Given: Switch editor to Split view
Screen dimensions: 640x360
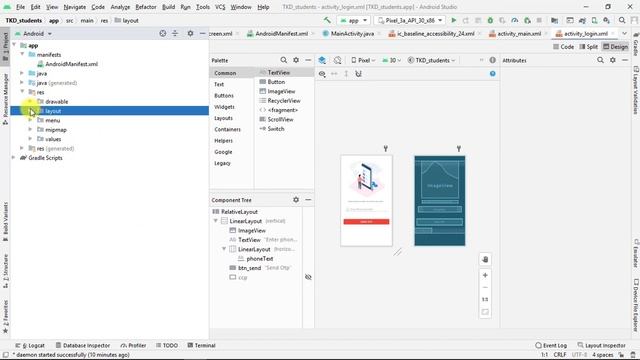Looking at the screenshot, I should click(588, 47).
